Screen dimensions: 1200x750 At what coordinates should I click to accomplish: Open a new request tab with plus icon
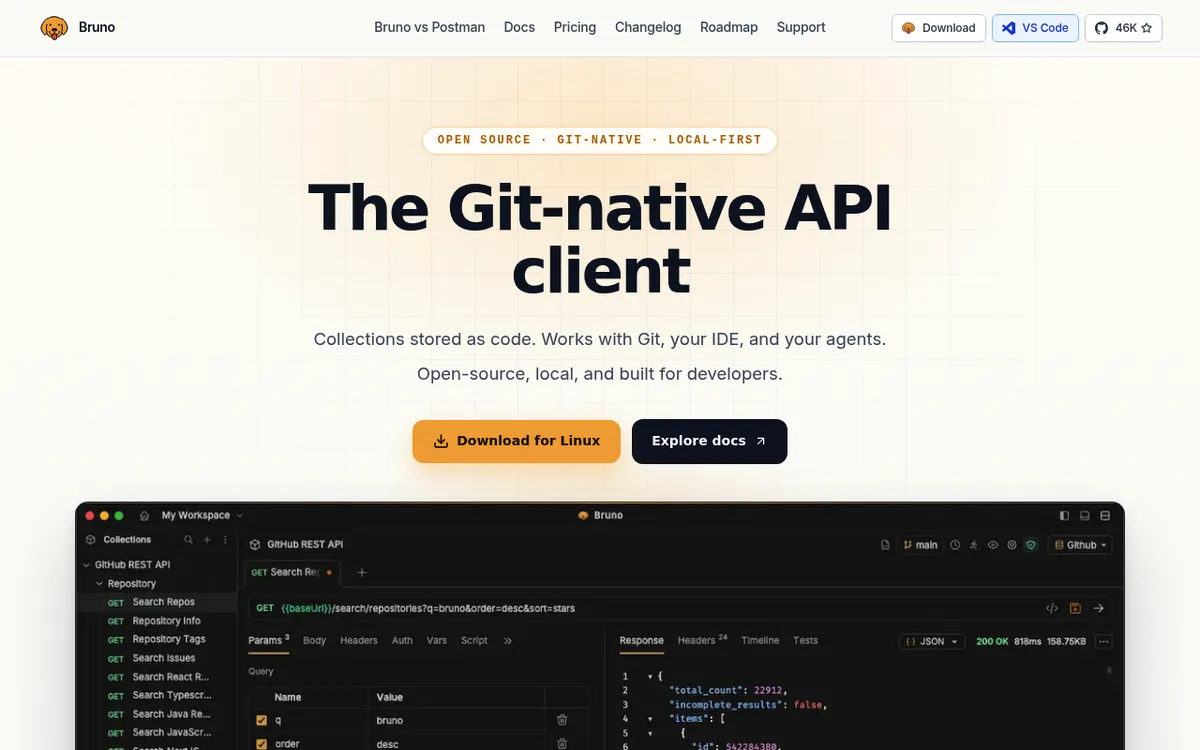362,572
